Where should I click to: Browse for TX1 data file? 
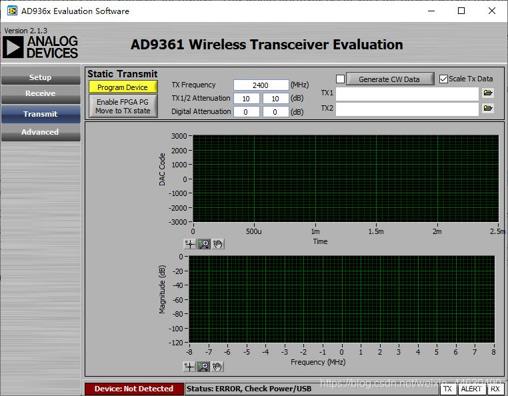coord(488,93)
